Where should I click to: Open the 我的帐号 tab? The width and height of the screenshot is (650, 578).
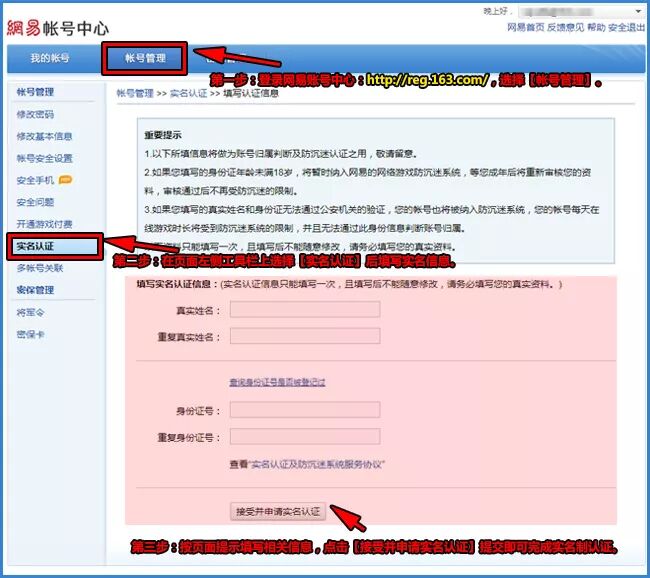point(50,58)
